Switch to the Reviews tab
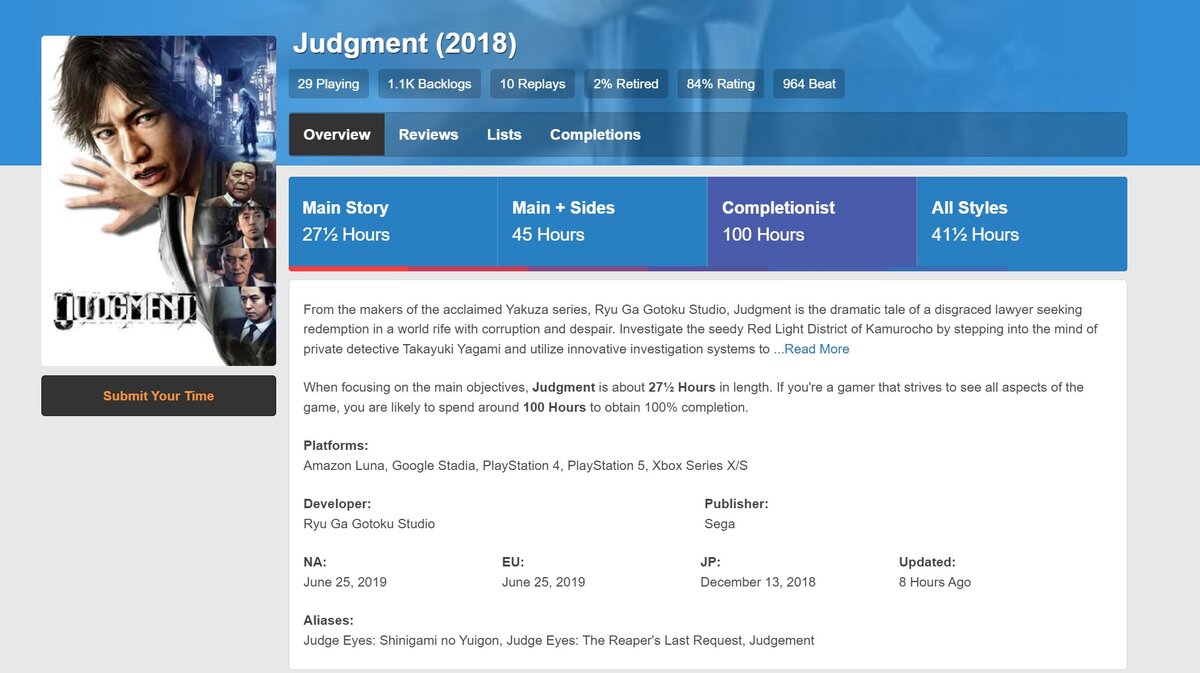Image resolution: width=1200 pixels, height=673 pixels. (x=428, y=134)
